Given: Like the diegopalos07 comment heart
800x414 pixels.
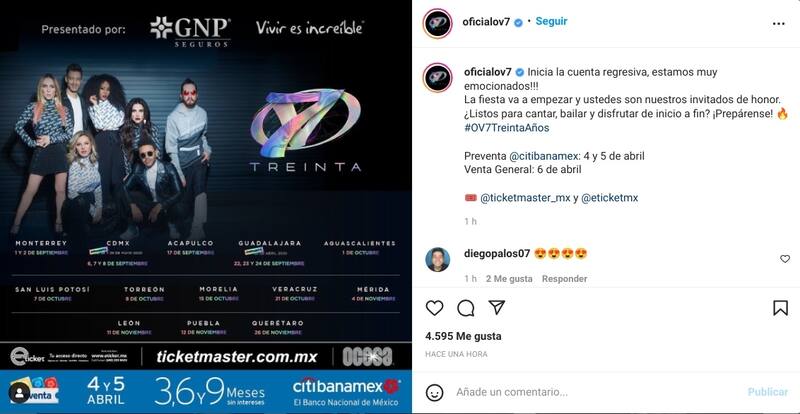Looking at the screenshot, I should 785,259.
